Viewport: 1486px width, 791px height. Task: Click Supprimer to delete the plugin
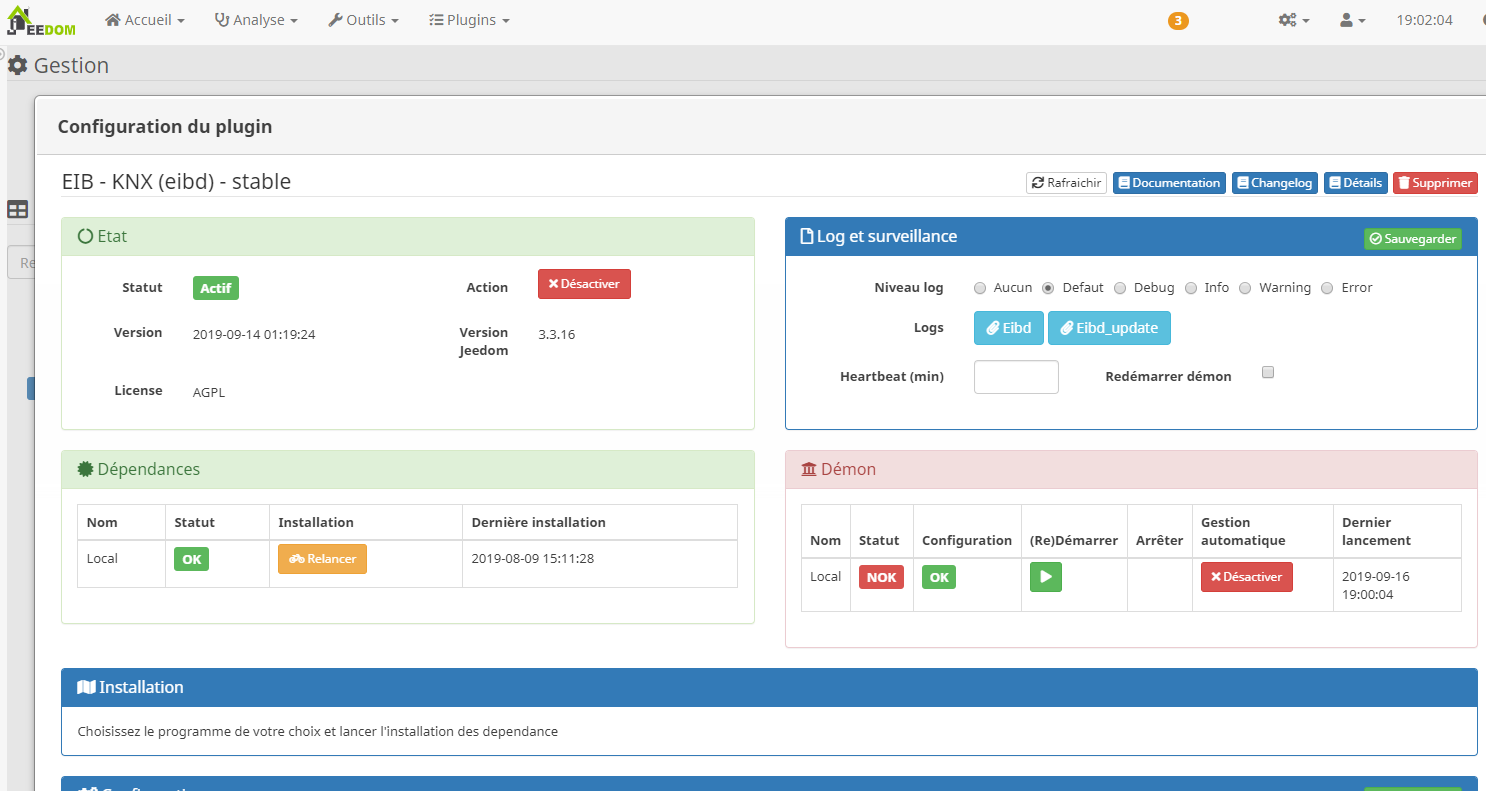click(1435, 183)
